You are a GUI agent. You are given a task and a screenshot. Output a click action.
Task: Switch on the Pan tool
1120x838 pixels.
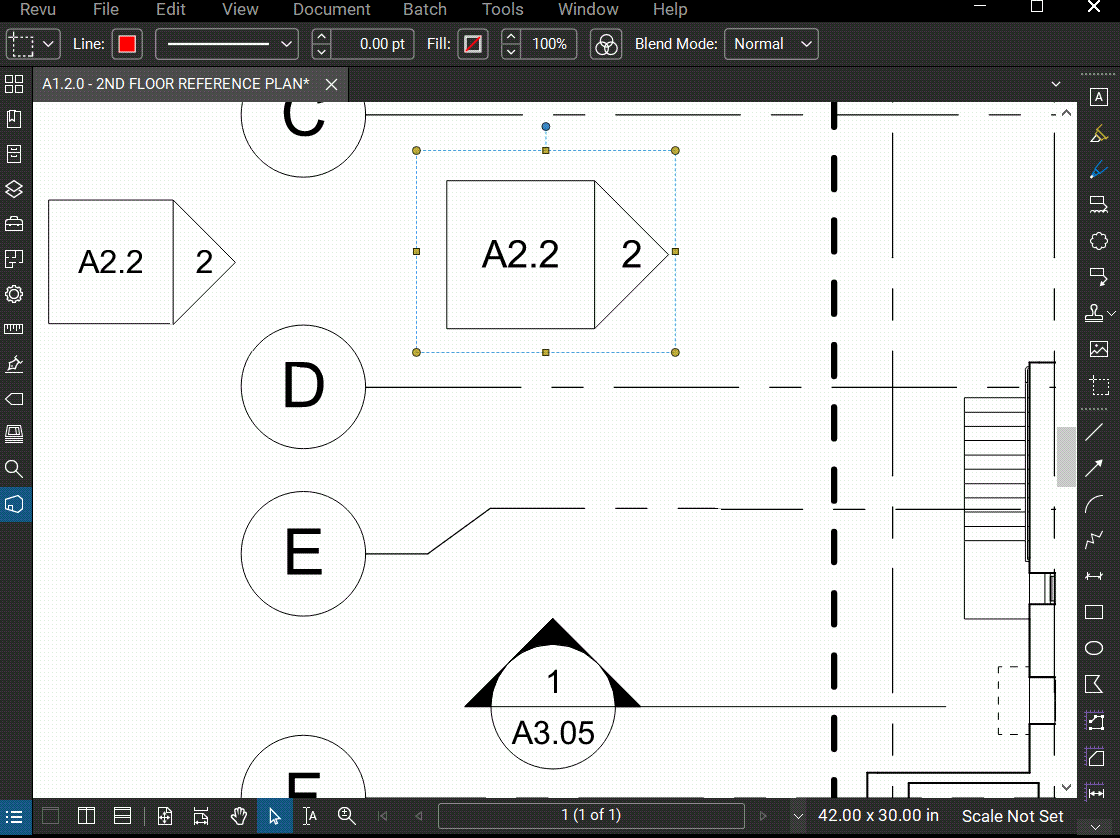[x=239, y=816]
